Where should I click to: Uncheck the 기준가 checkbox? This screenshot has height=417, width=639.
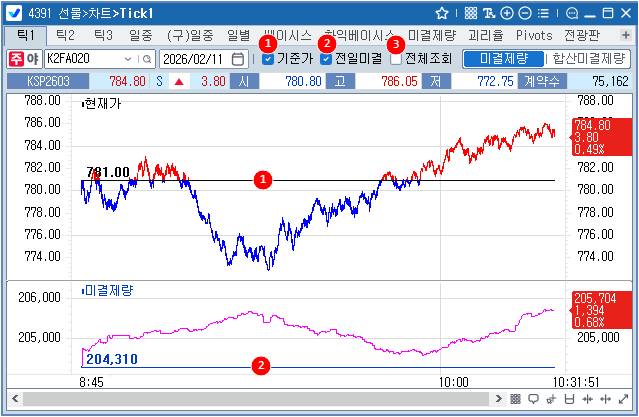point(267,59)
